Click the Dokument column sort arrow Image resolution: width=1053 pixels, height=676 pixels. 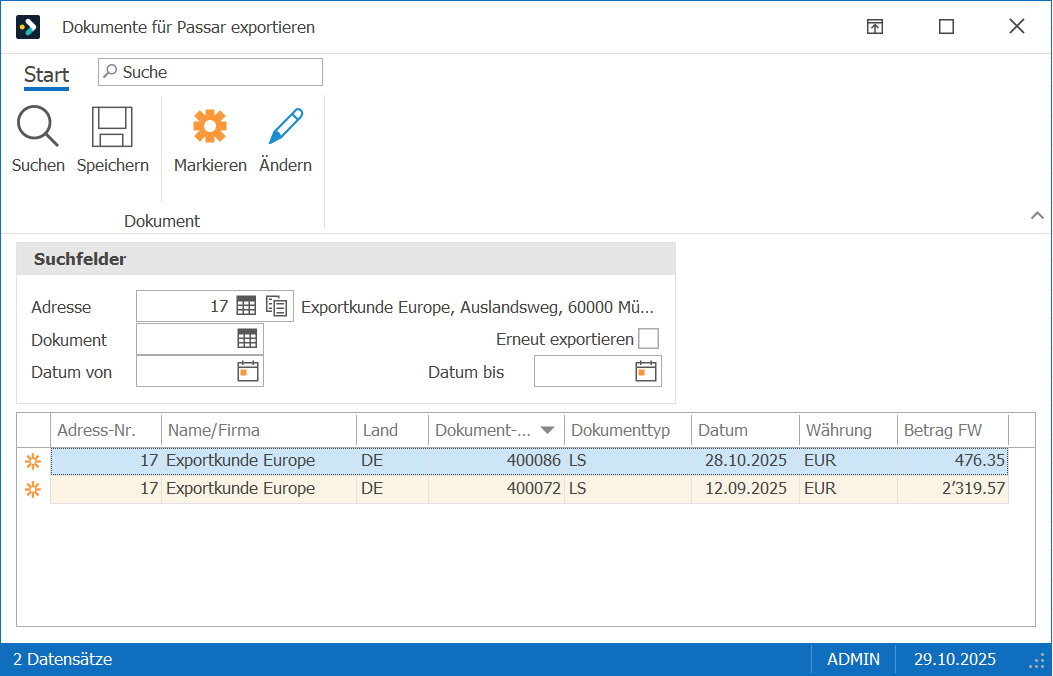click(x=547, y=430)
